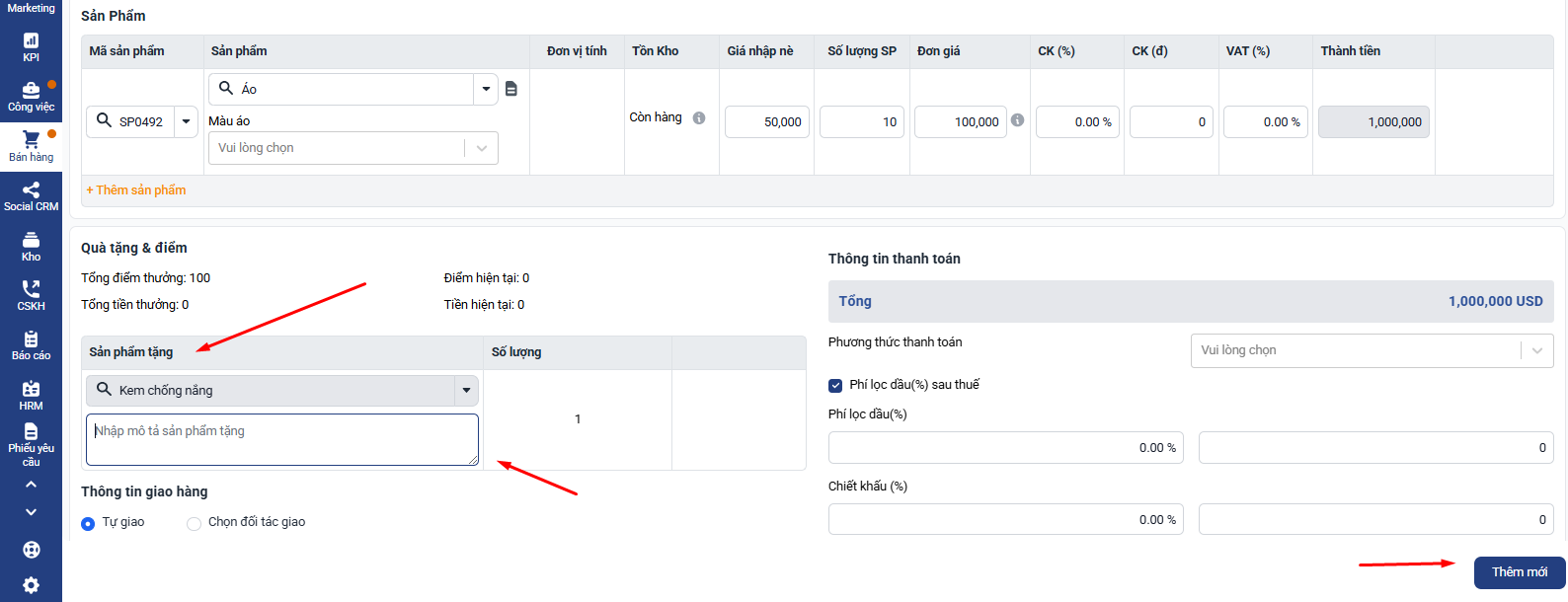Image resolution: width=1568 pixels, height=602 pixels.
Task: Open the Kho warehouse module
Action: pyautogui.click(x=31, y=247)
